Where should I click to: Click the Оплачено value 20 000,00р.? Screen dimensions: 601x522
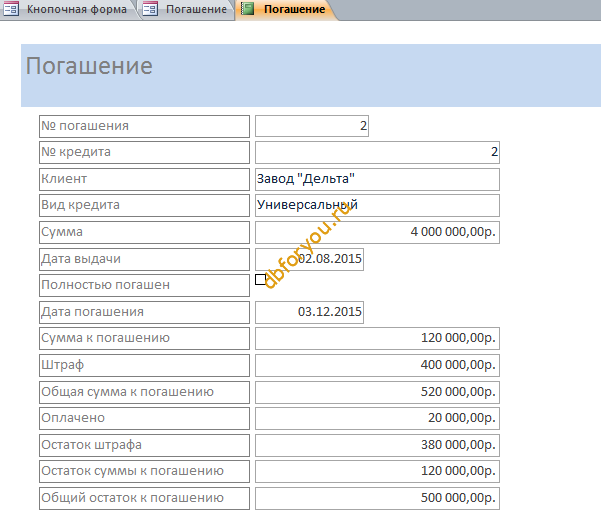(x=377, y=418)
